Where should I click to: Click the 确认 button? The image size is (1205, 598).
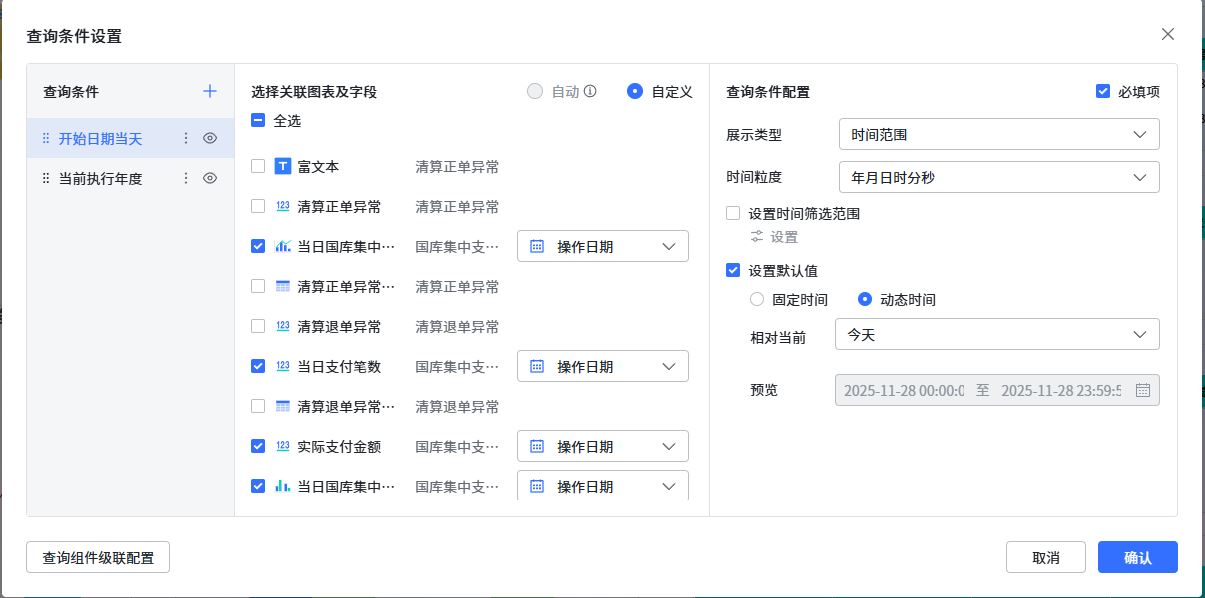click(1137, 558)
